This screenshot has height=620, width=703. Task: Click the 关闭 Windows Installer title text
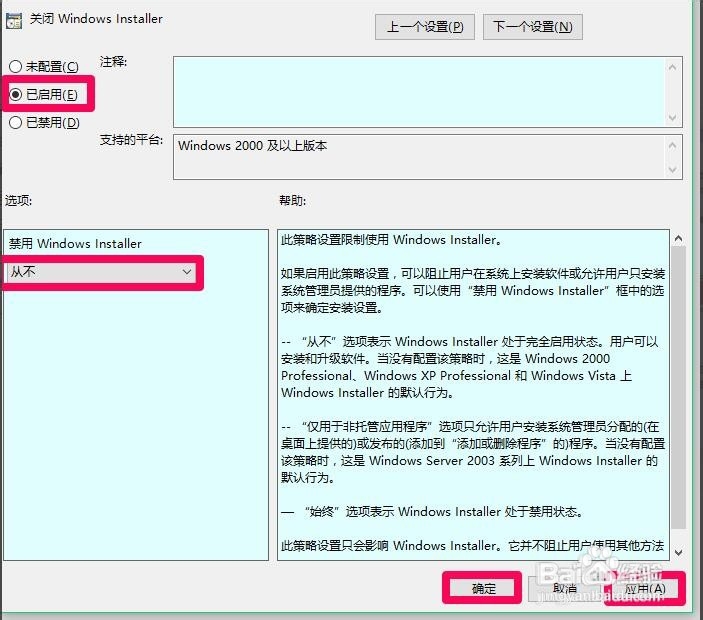coord(96,19)
